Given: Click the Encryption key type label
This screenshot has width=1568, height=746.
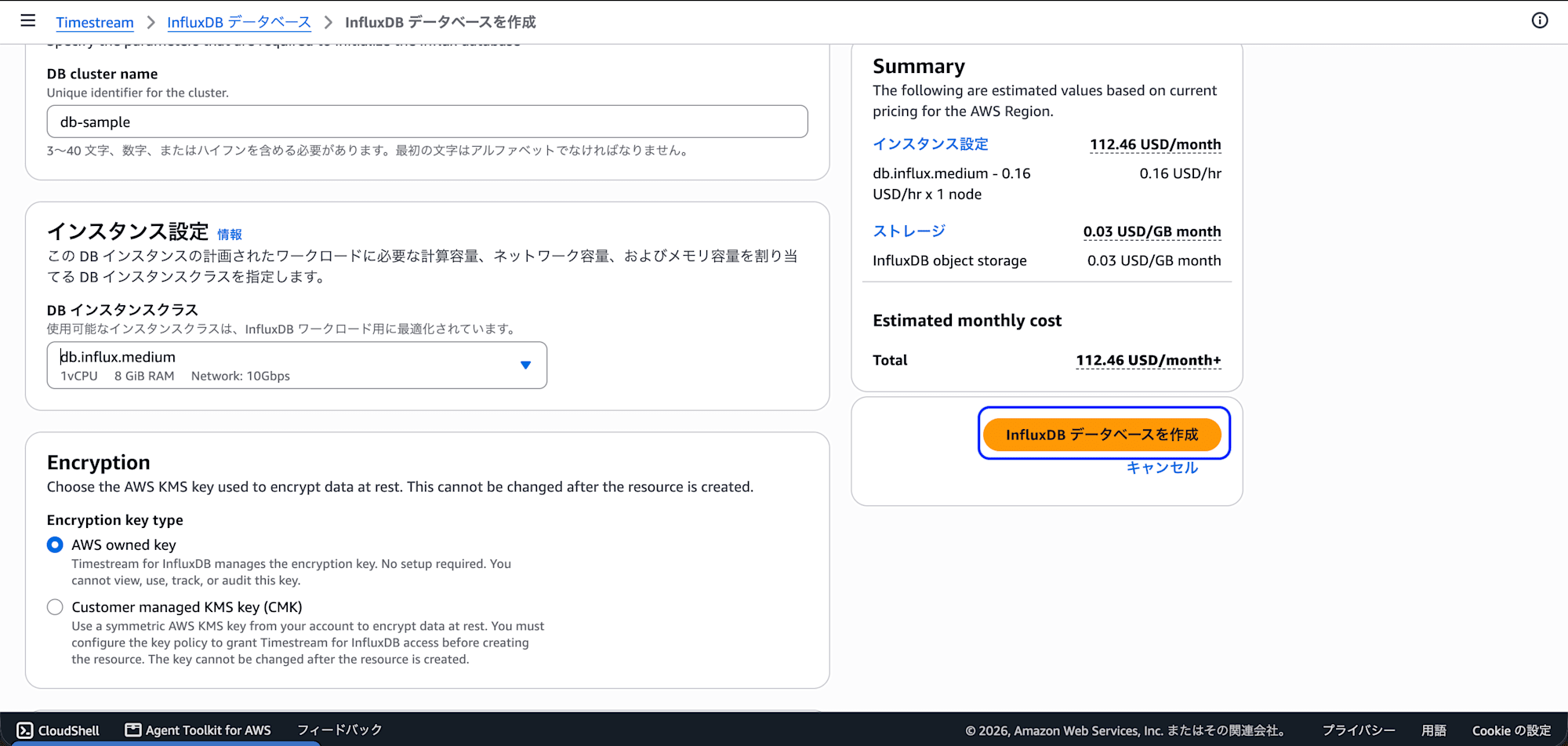Looking at the screenshot, I should click(115, 520).
